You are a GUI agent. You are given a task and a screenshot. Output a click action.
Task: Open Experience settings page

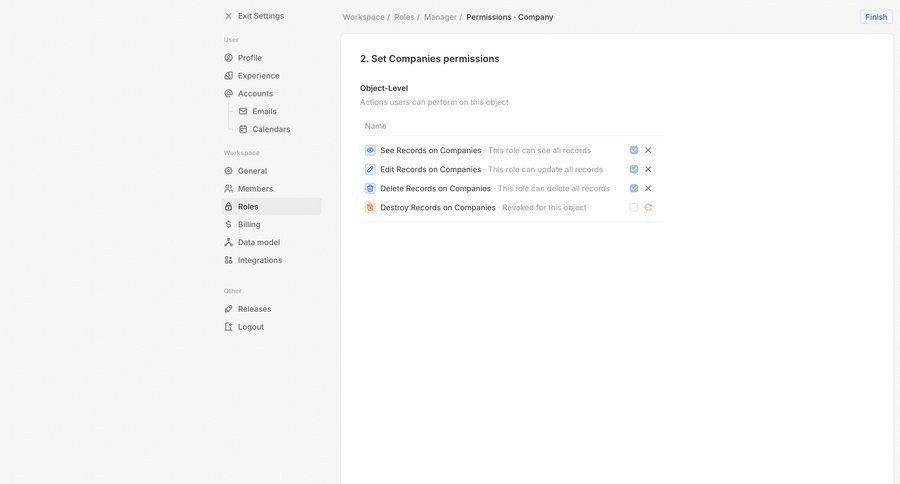tap(271, 75)
